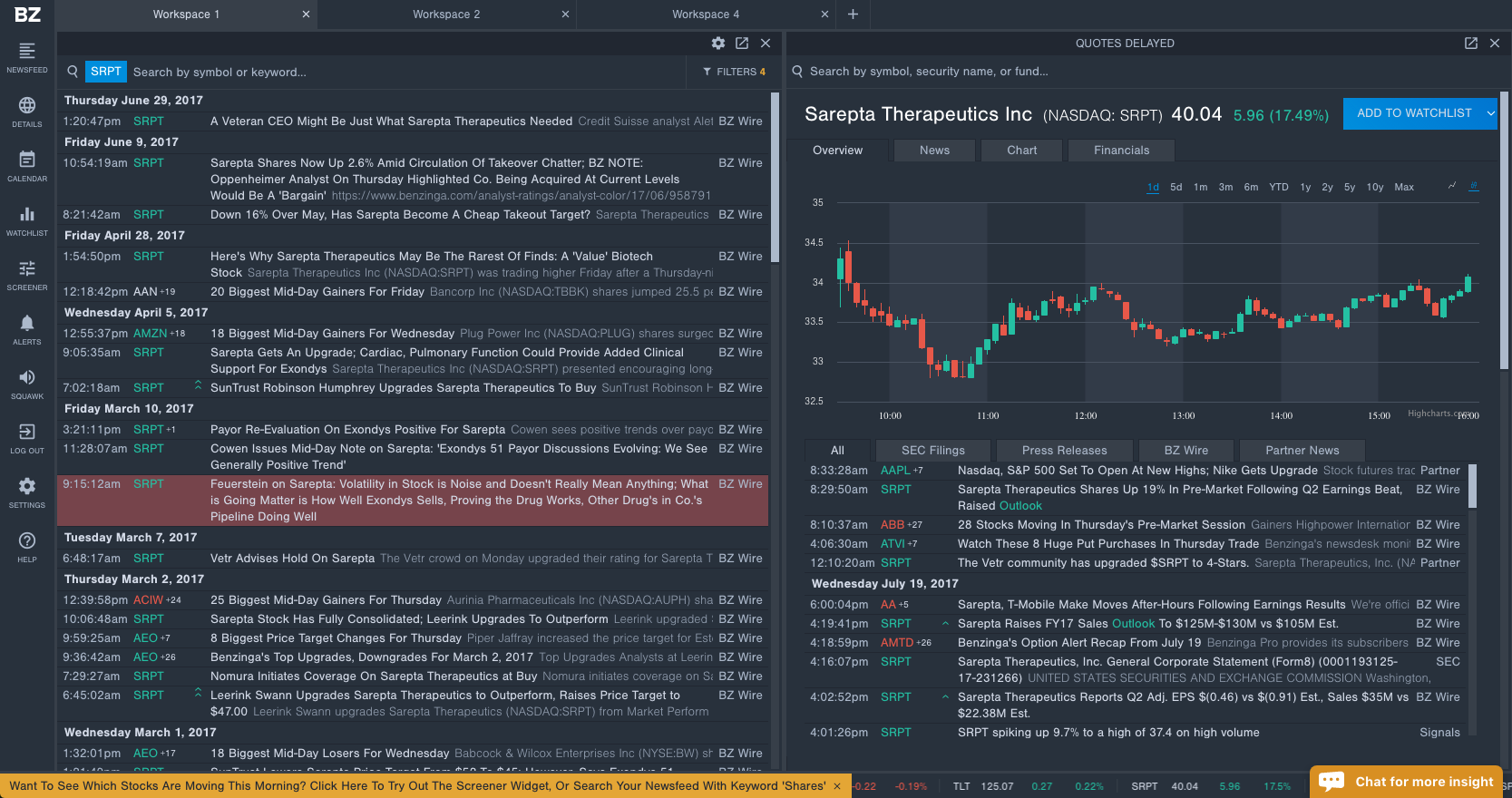Viewport: 1512px width, 798px height.
Task: Select 3m chart range
Action: coord(1226,187)
